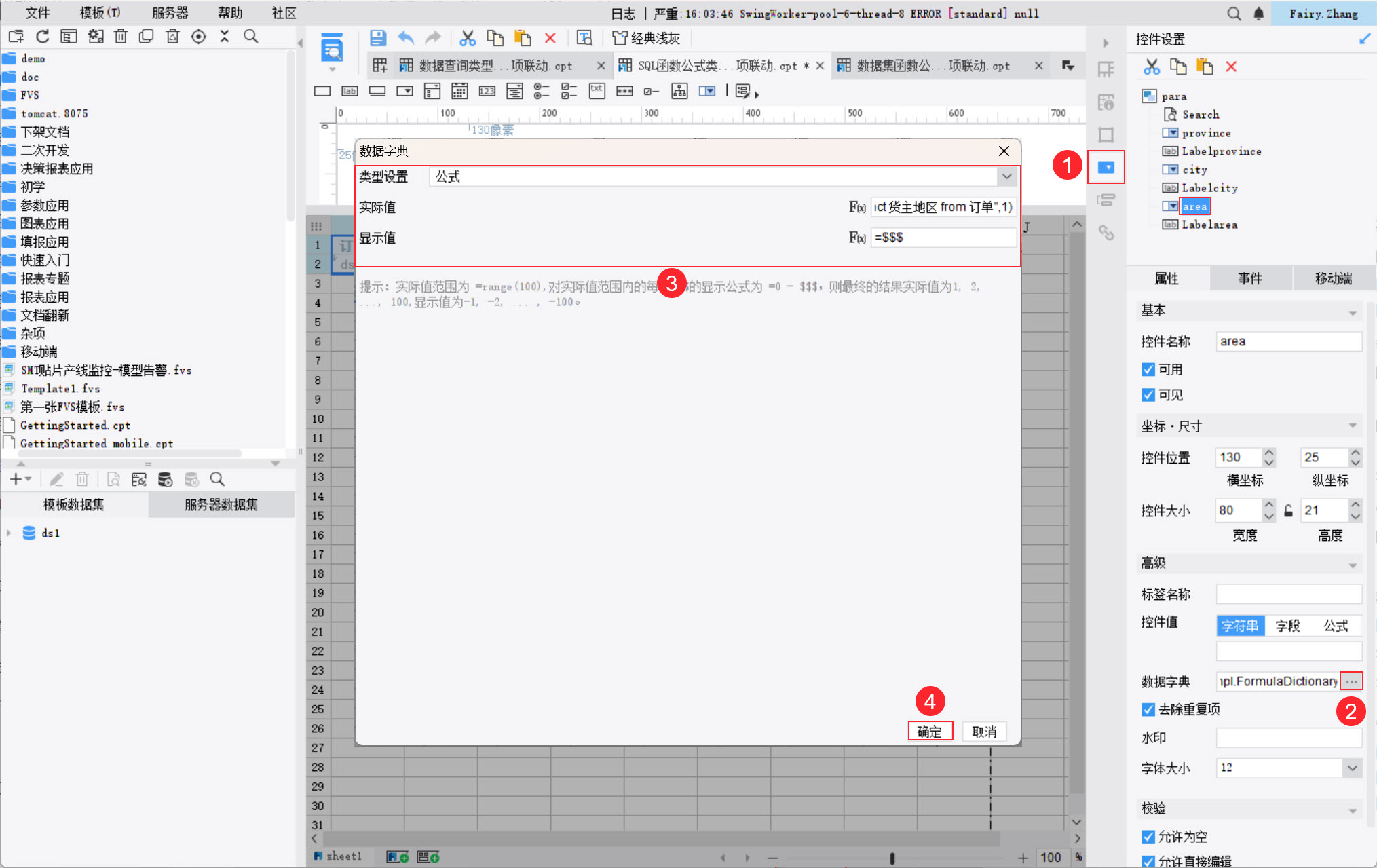
Task: Click the notification bell icon
Action: pyautogui.click(x=1258, y=14)
